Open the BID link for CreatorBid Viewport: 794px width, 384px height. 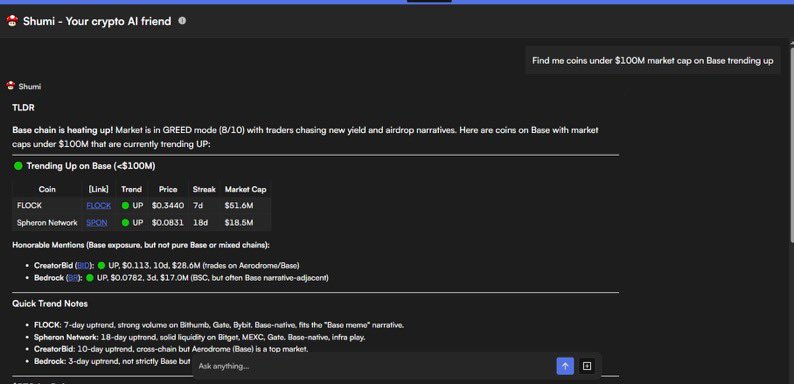83,265
